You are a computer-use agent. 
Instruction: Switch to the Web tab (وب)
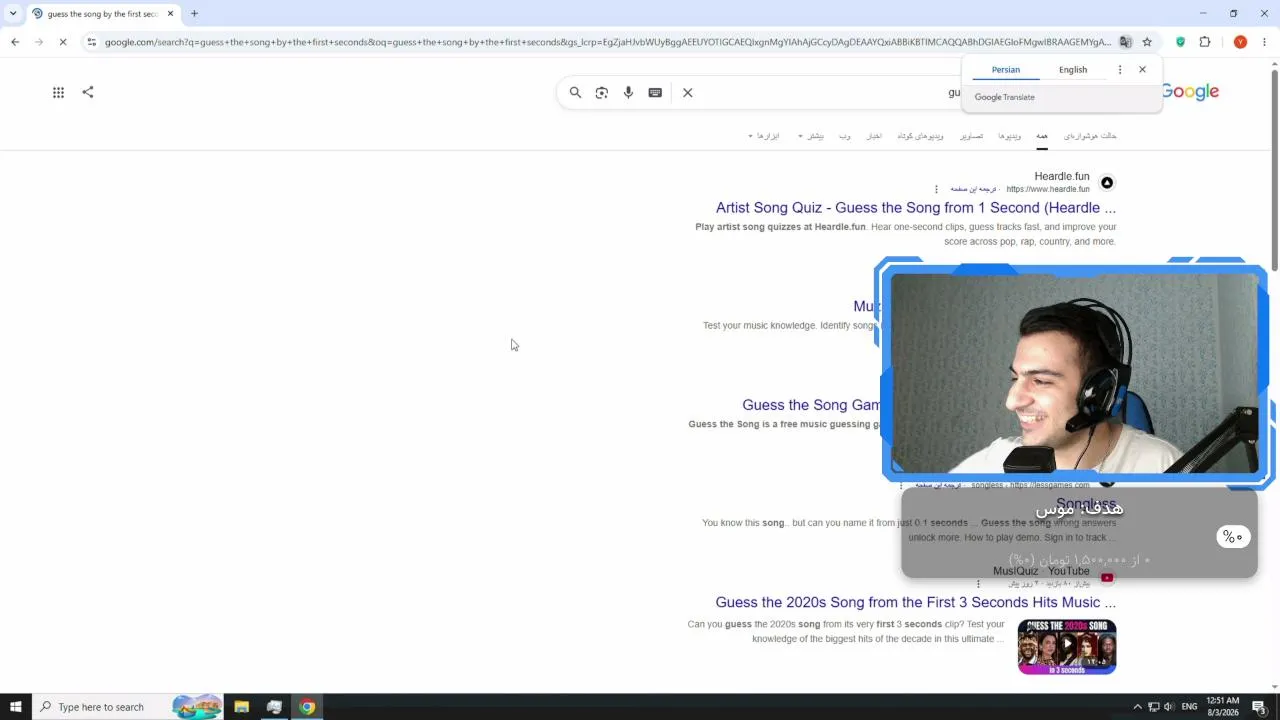[x=845, y=136]
